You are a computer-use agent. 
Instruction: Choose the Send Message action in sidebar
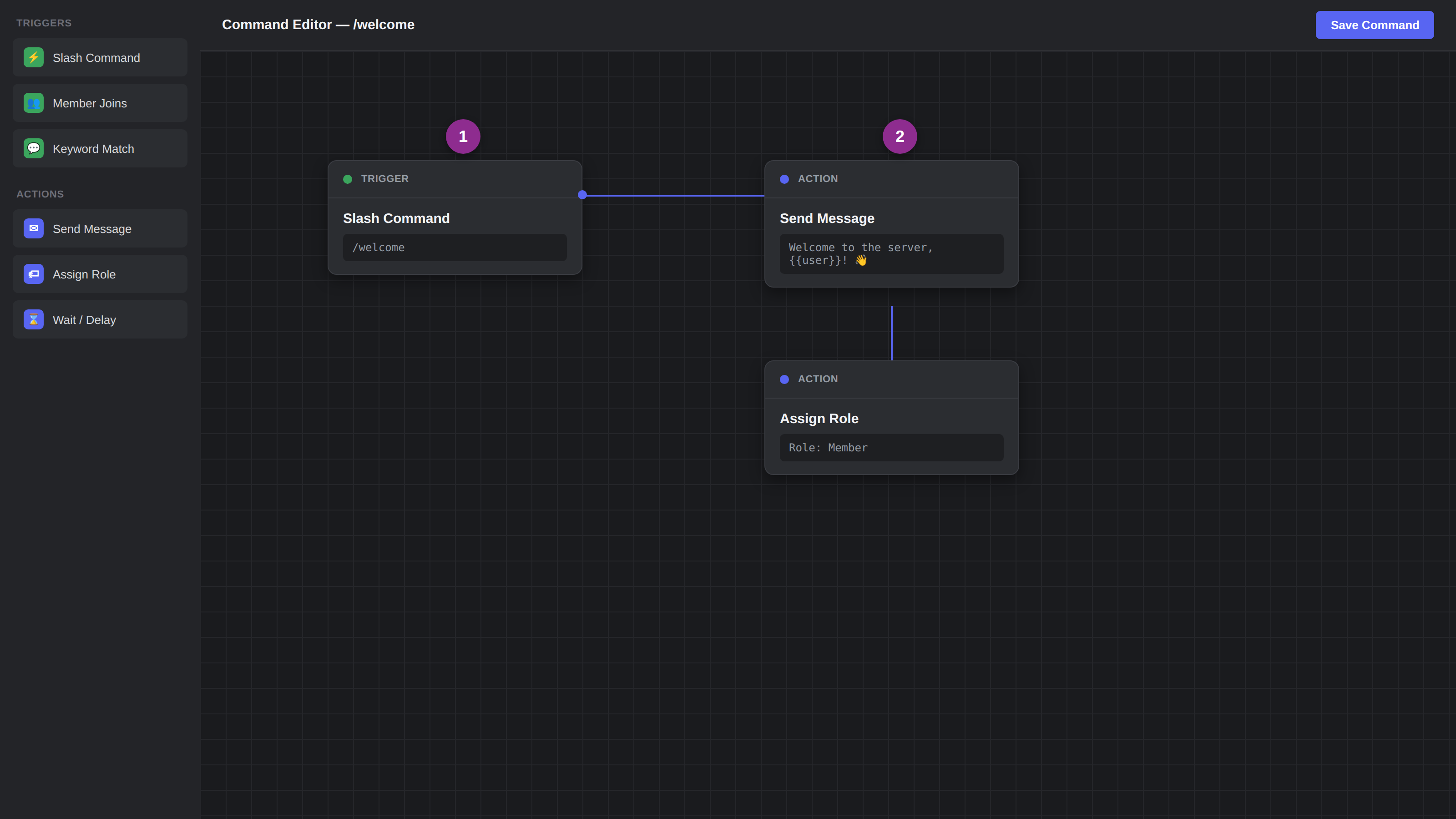tap(100, 228)
